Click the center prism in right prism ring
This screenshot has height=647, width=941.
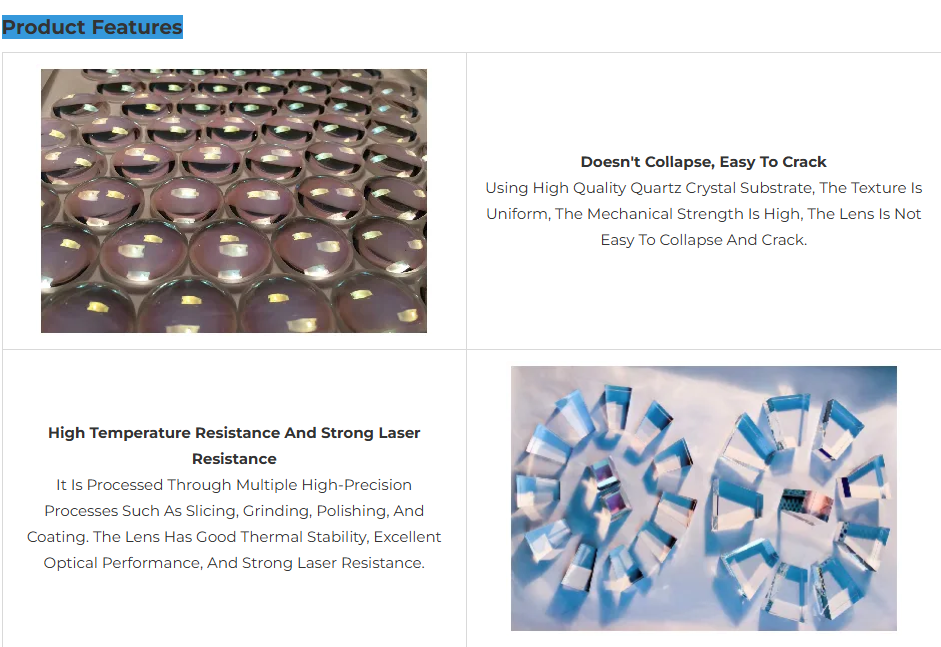tap(806, 504)
